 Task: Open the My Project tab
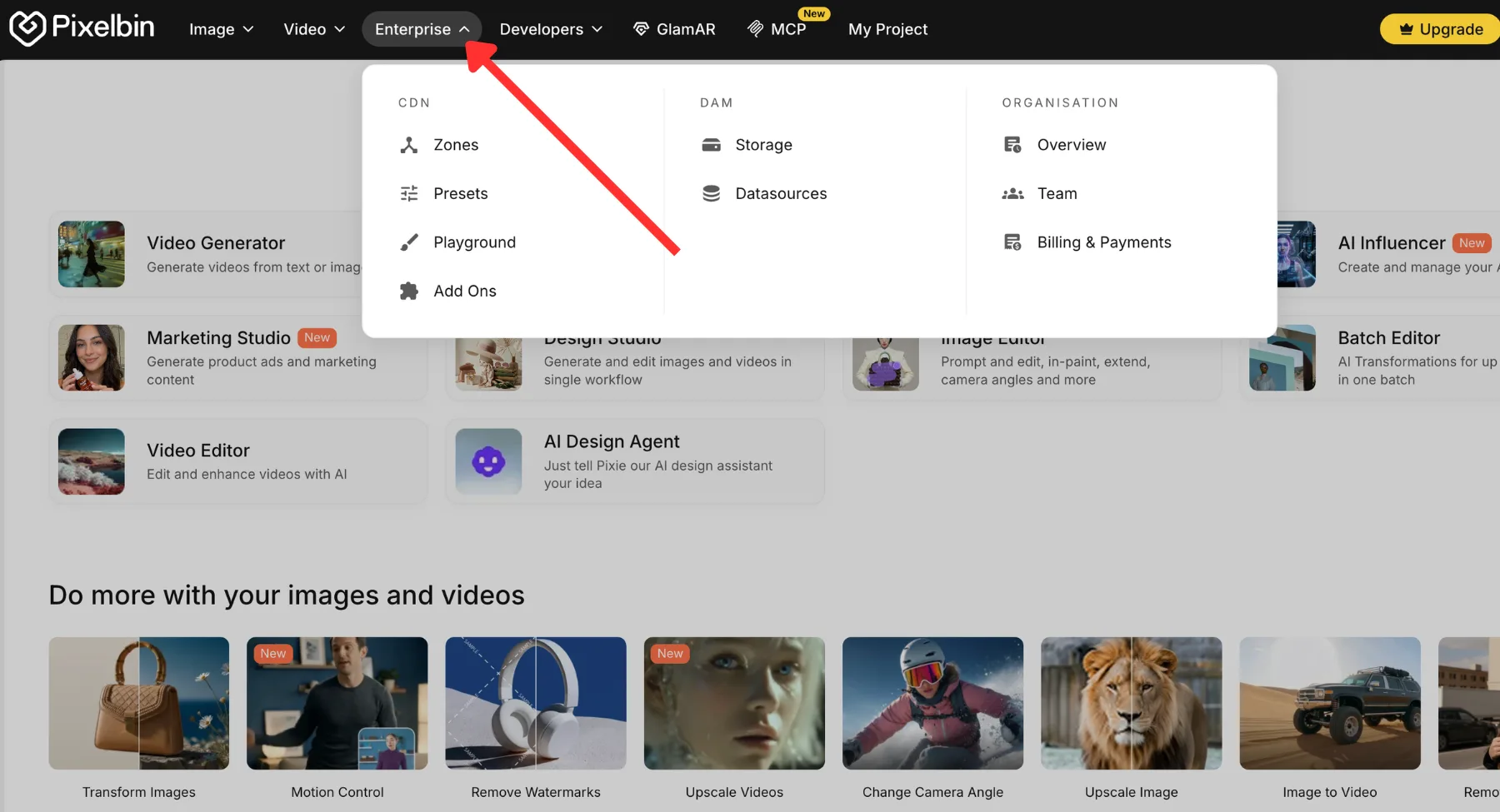[x=887, y=29]
